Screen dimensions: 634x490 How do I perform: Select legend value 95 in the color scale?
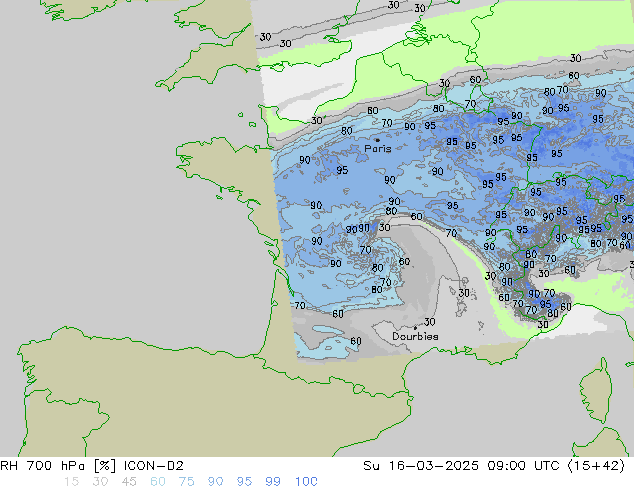pyautogui.click(x=244, y=482)
